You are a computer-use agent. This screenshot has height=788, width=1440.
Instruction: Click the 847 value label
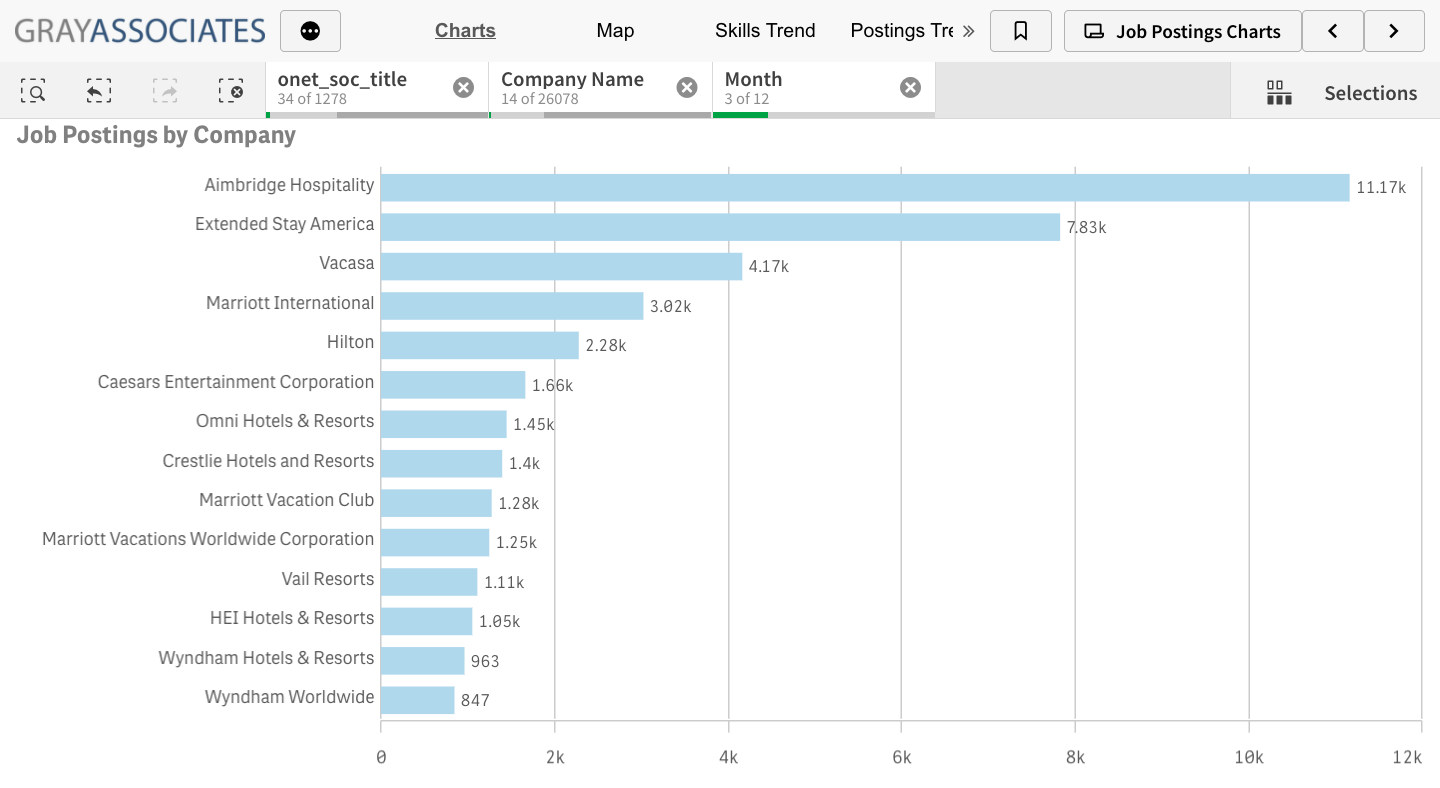pos(475,701)
